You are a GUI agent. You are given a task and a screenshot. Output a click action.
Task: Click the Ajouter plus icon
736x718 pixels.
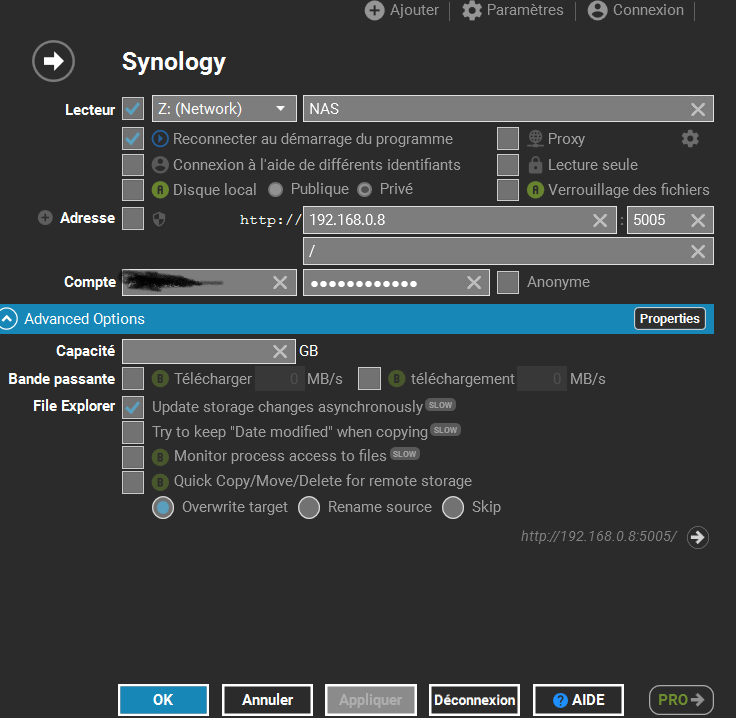click(374, 10)
